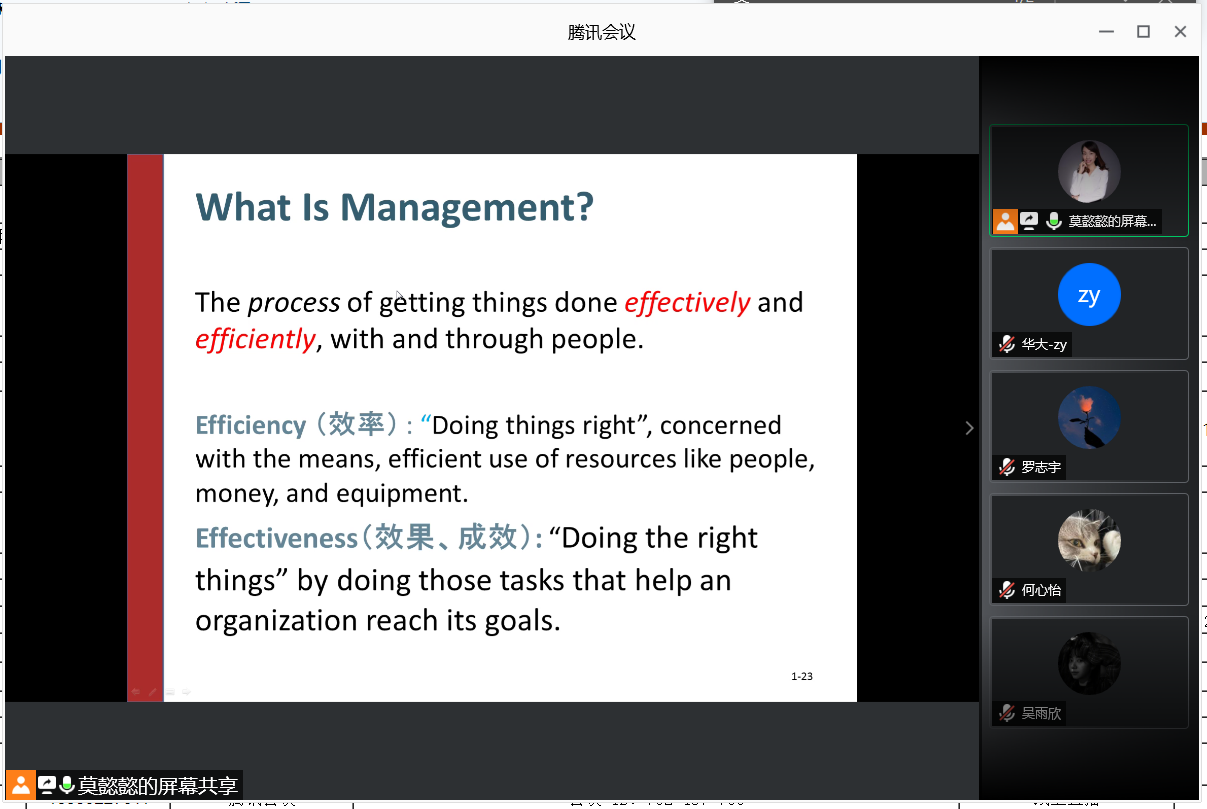
Task: Select the presenter 莫懿懿's avatar photo
Action: coord(1089,172)
